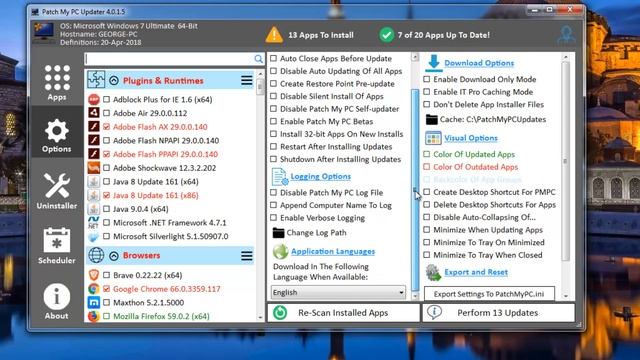
Task: Open Browsers group hamburger menu
Action: coord(247,256)
